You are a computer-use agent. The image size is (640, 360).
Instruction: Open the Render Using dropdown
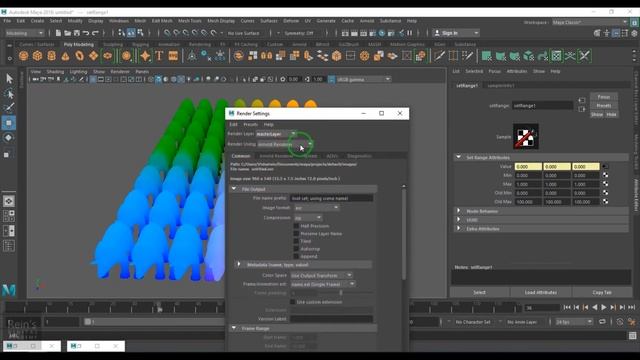click(285, 144)
